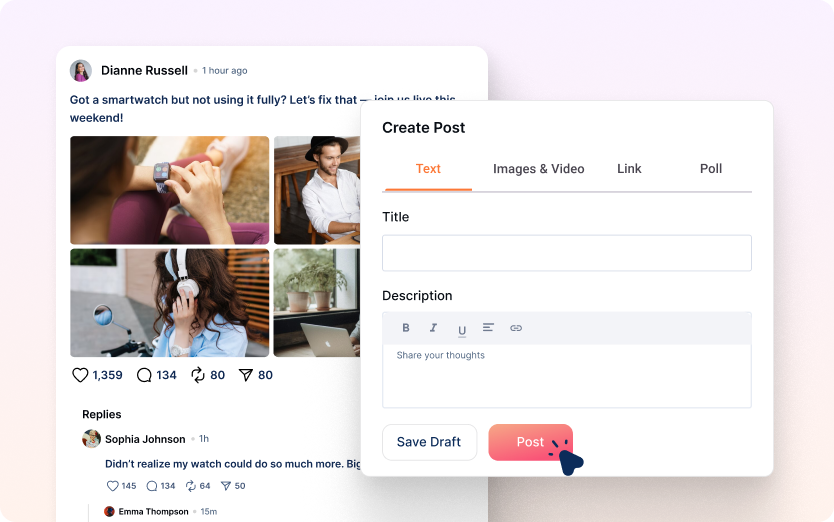Repost Sophia Johnson's reply
The image size is (834, 522).
click(191, 486)
